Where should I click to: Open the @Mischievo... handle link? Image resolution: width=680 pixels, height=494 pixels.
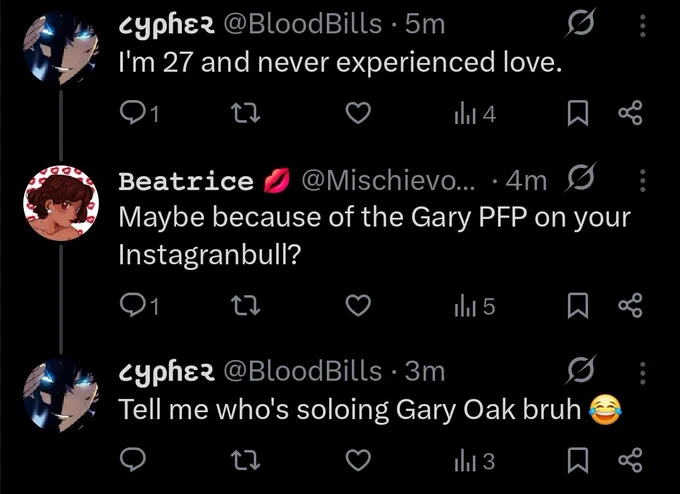point(388,180)
